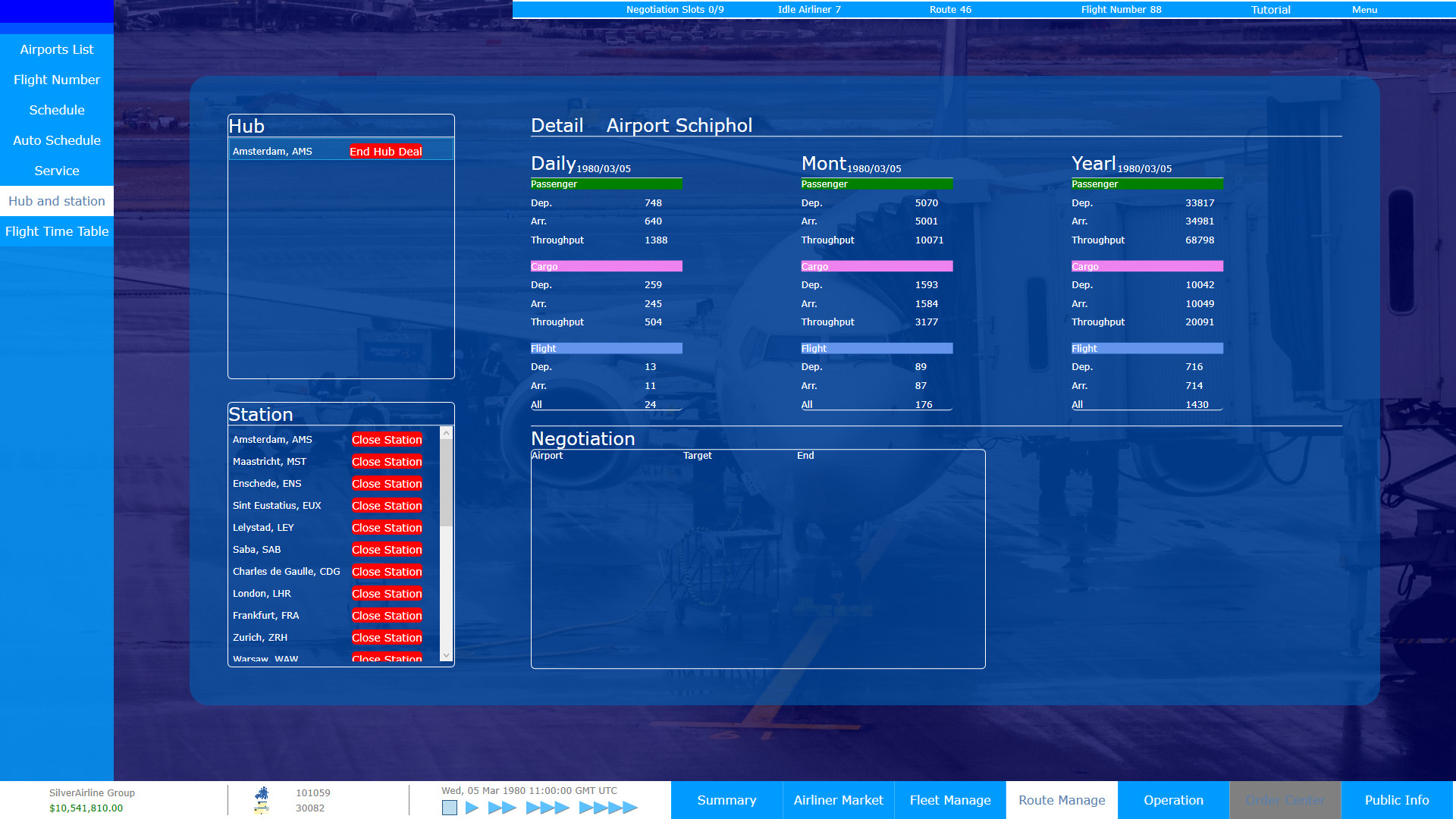Image resolution: width=1456 pixels, height=819 pixels.
Task: Open the All link under Yearly flights
Action: click(1077, 404)
